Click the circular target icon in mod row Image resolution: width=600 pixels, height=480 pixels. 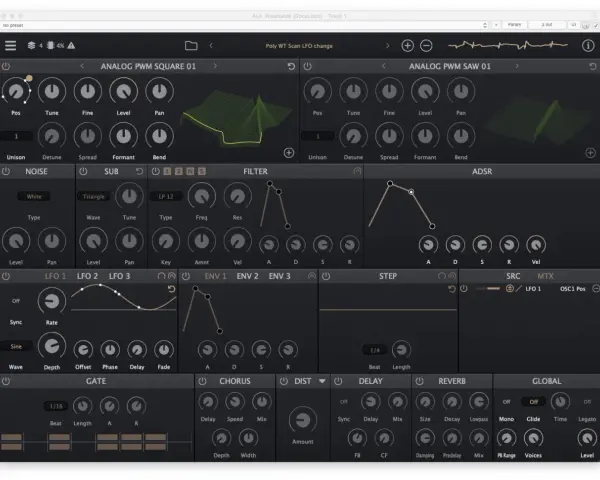tap(510, 289)
